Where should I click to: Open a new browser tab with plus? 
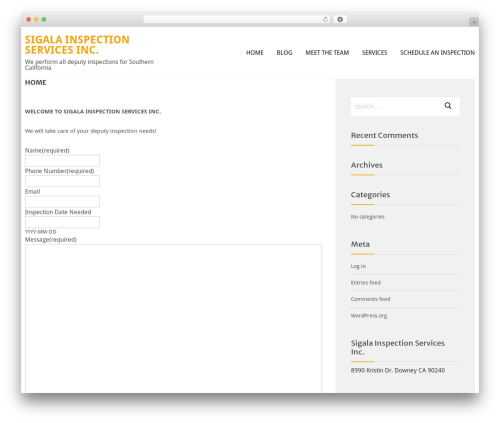[x=474, y=22]
